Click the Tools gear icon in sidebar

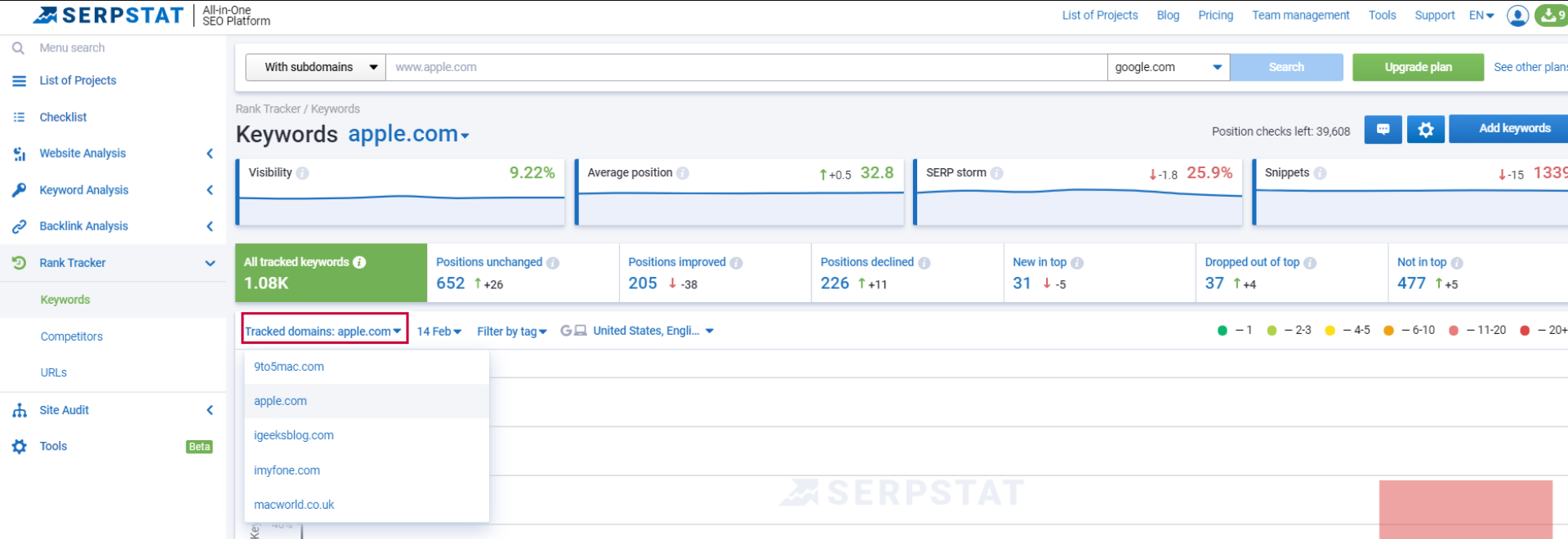[19, 446]
